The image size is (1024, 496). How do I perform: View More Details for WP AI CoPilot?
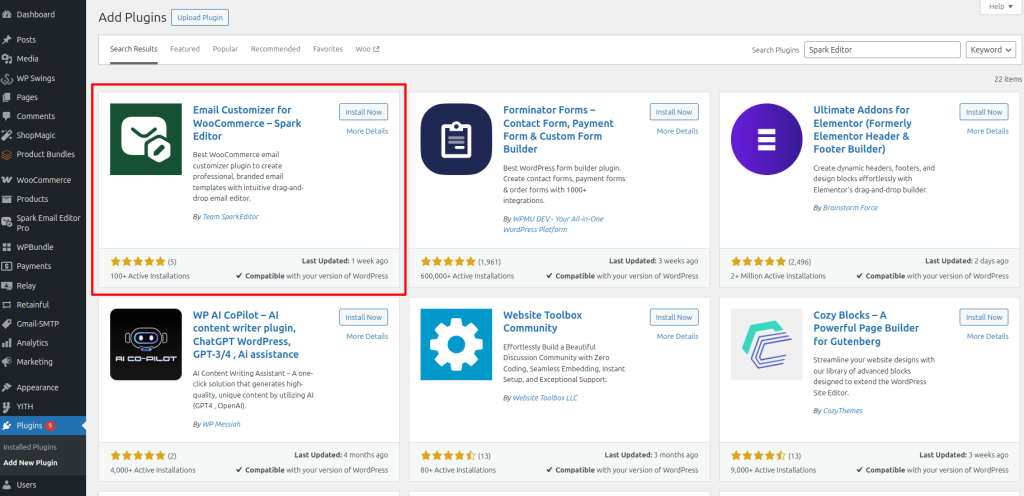pyautogui.click(x=367, y=337)
